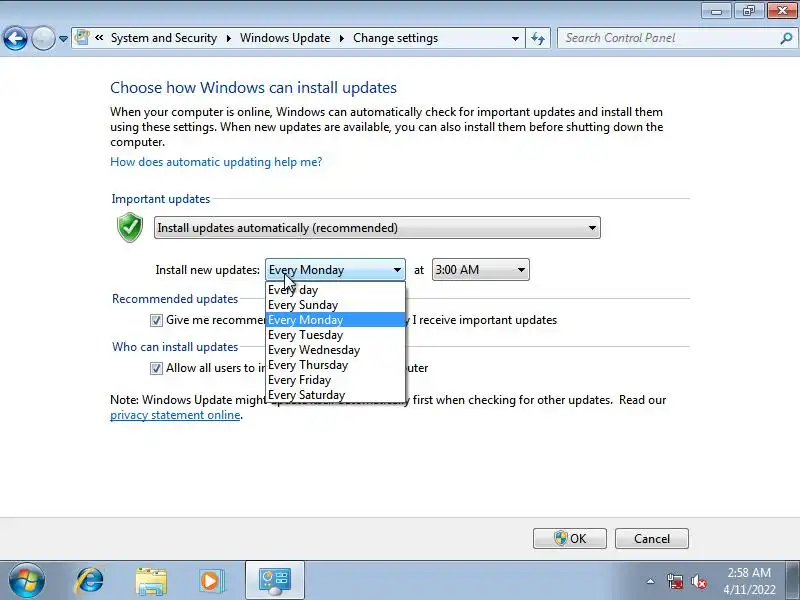Viewport: 800px width, 600px height.
Task: Click the Show desktop strip beside the clock
Action: (795, 581)
